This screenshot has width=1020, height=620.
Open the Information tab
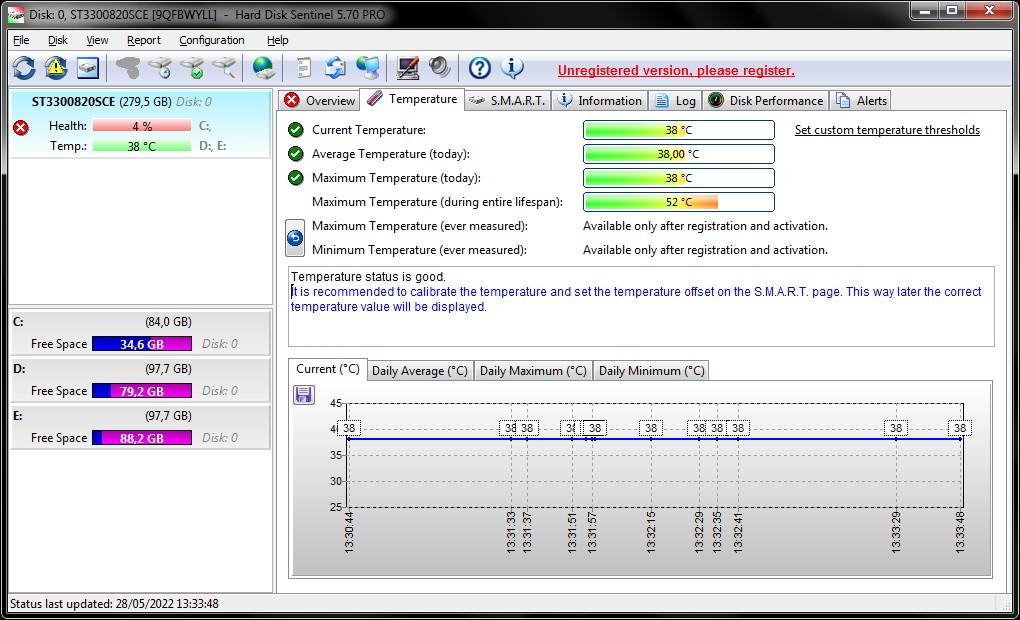pos(600,100)
